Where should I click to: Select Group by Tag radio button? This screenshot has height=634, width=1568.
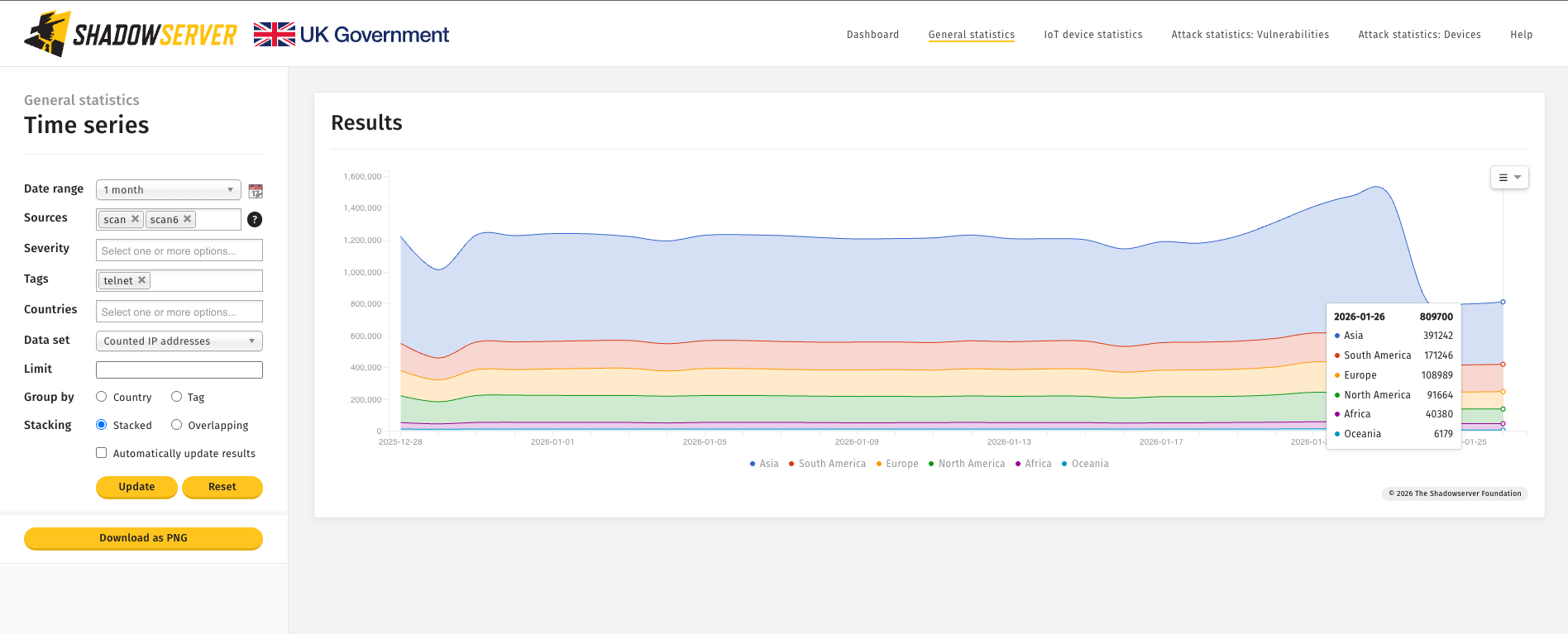(176, 397)
